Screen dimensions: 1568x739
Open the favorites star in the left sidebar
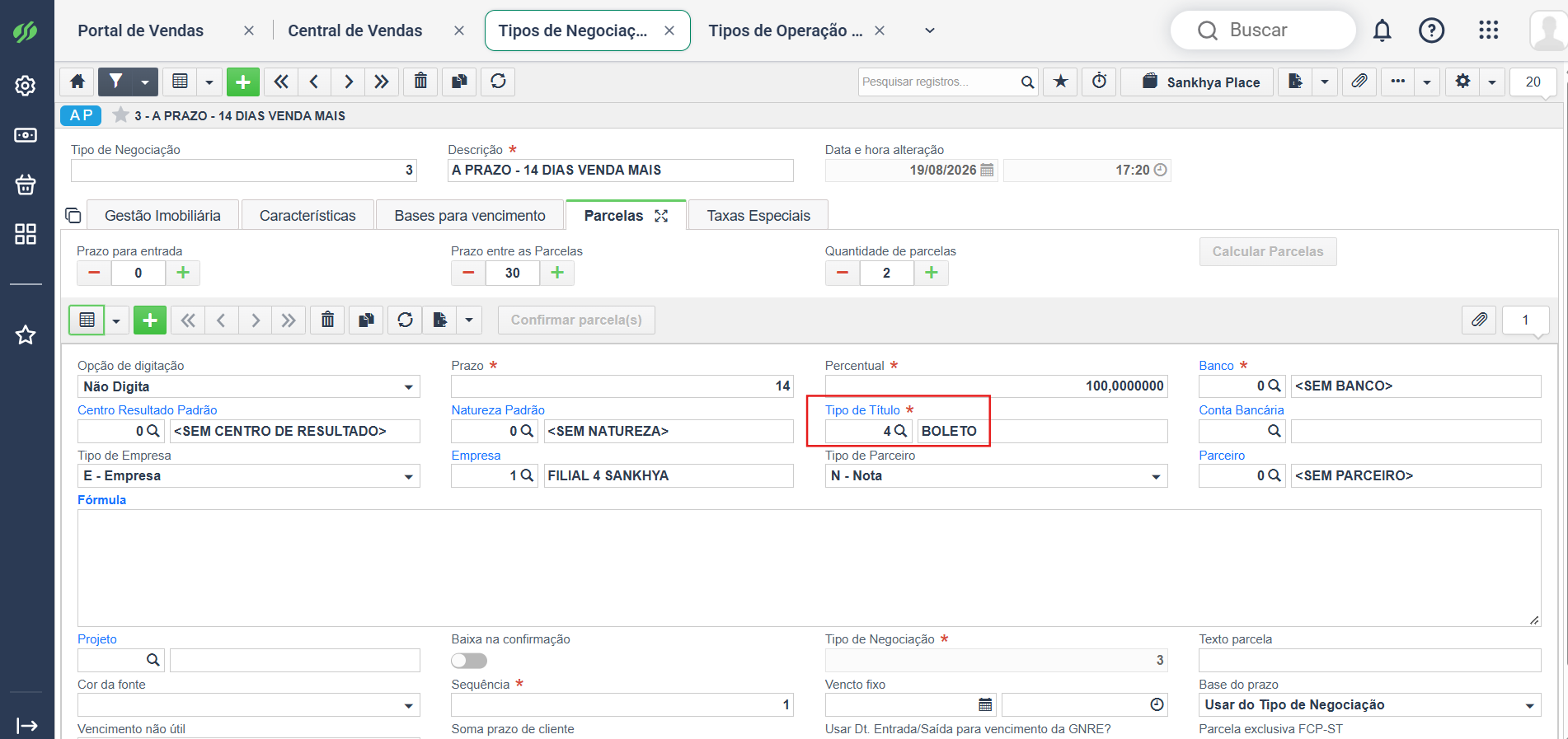pos(26,334)
